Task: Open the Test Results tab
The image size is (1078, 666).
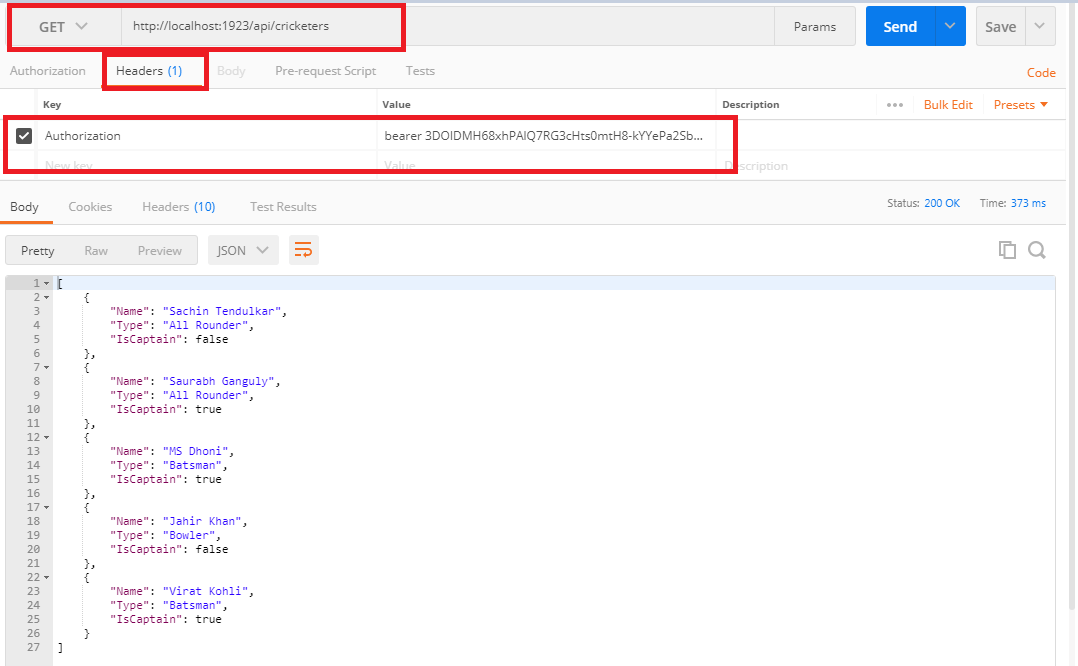Action: click(283, 207)
